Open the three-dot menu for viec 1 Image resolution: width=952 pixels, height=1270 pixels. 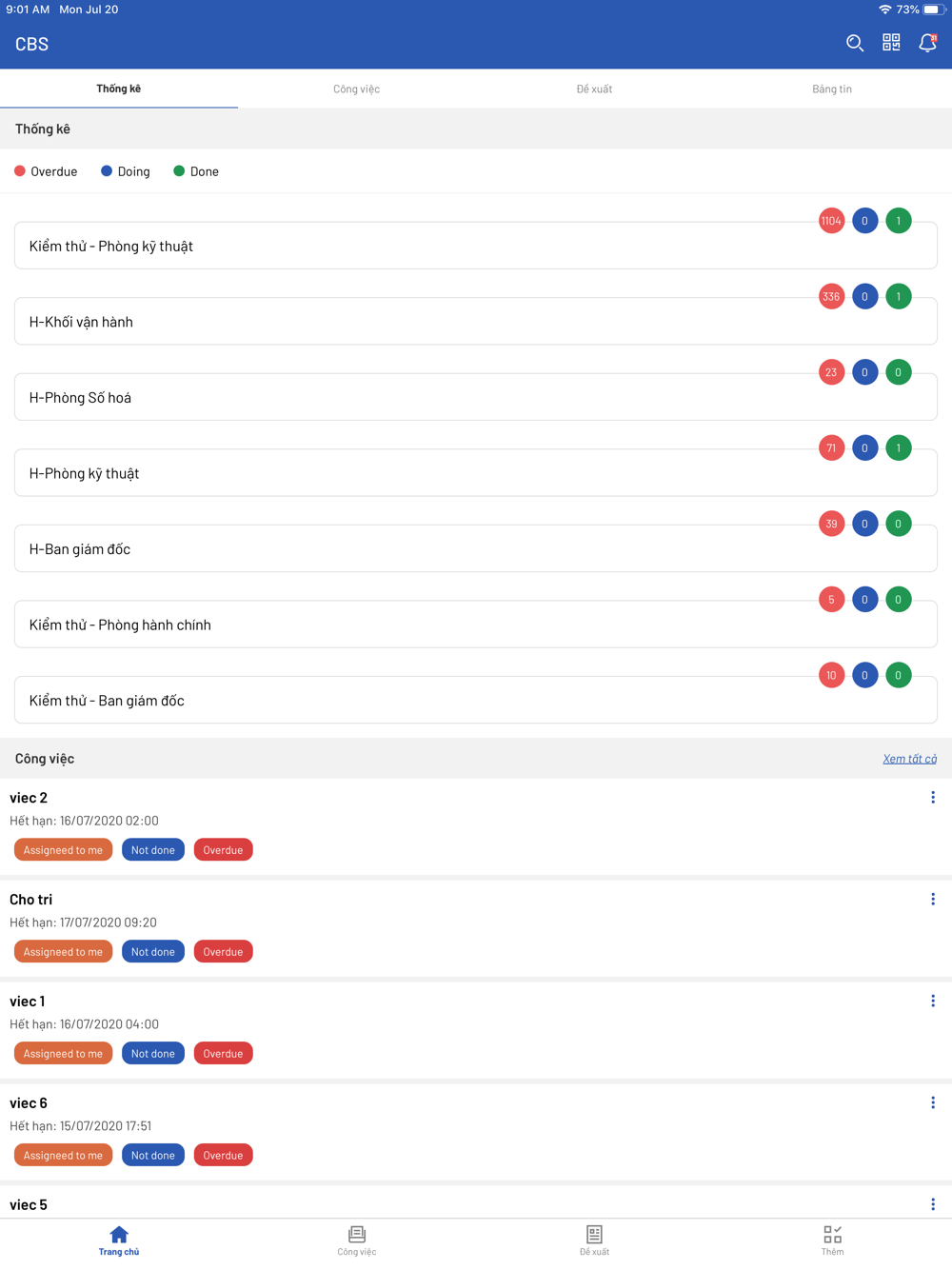tap(933, 1002)
